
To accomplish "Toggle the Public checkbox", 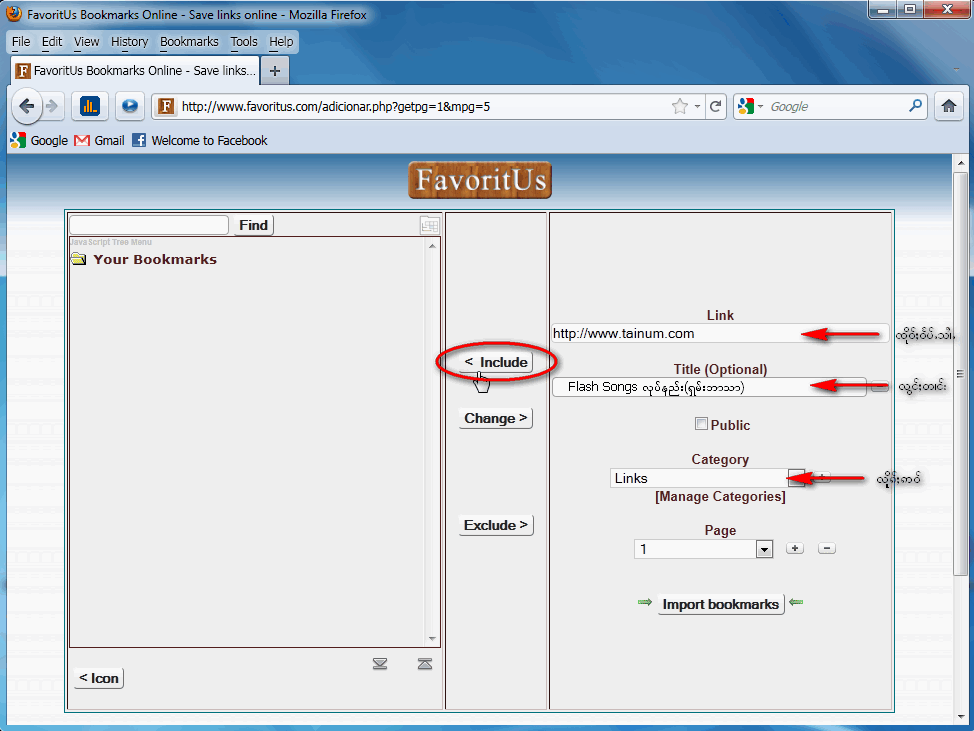I will tap(701, 424).
